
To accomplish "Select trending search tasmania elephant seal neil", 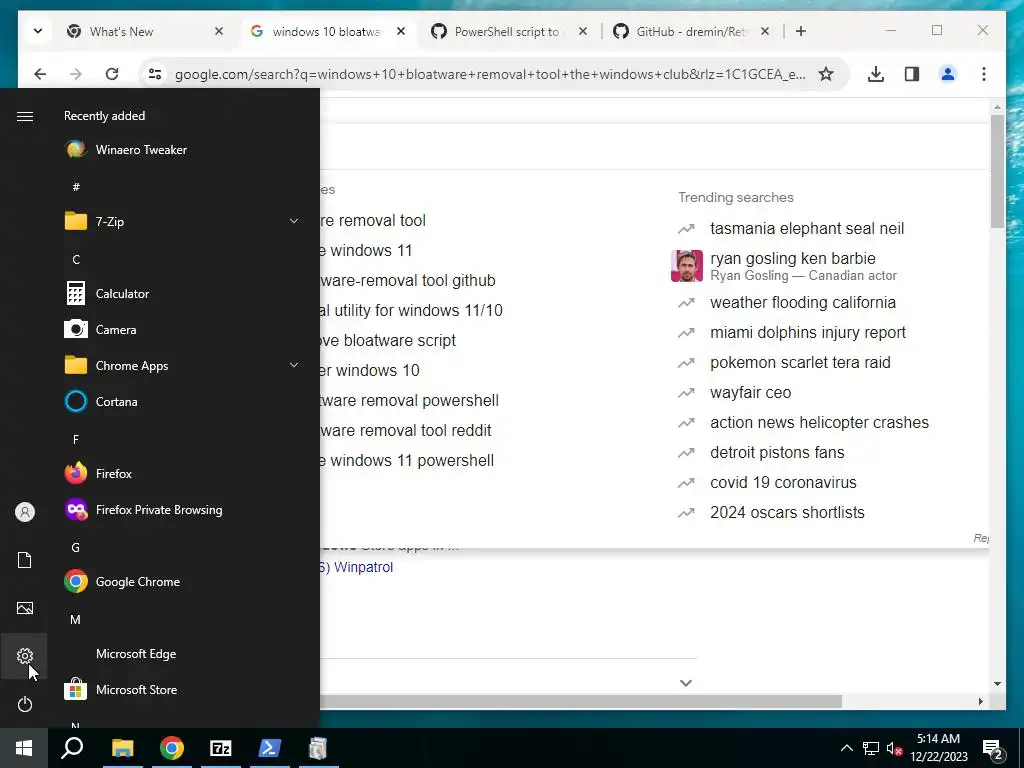I will coord(807,229).
